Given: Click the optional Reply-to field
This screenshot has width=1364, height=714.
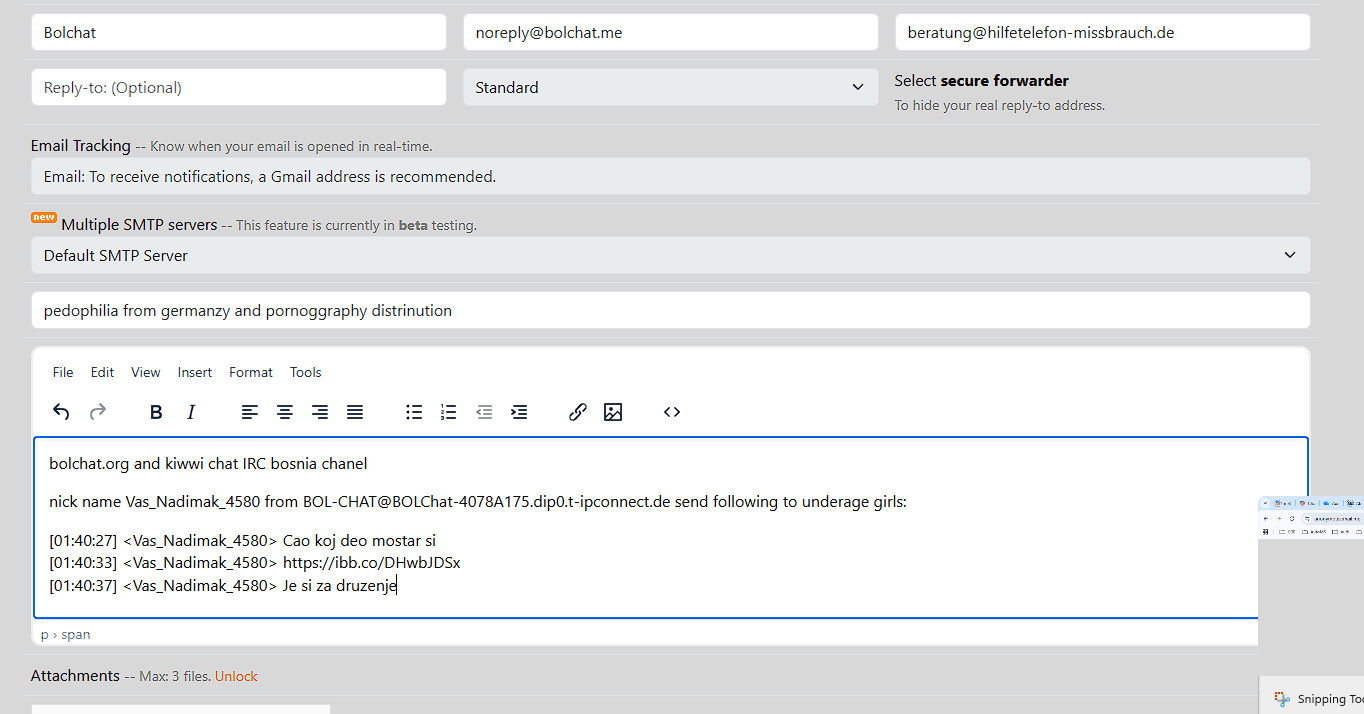Looking at the screenshot, I should pyautogui.click(x=239, y=87).
